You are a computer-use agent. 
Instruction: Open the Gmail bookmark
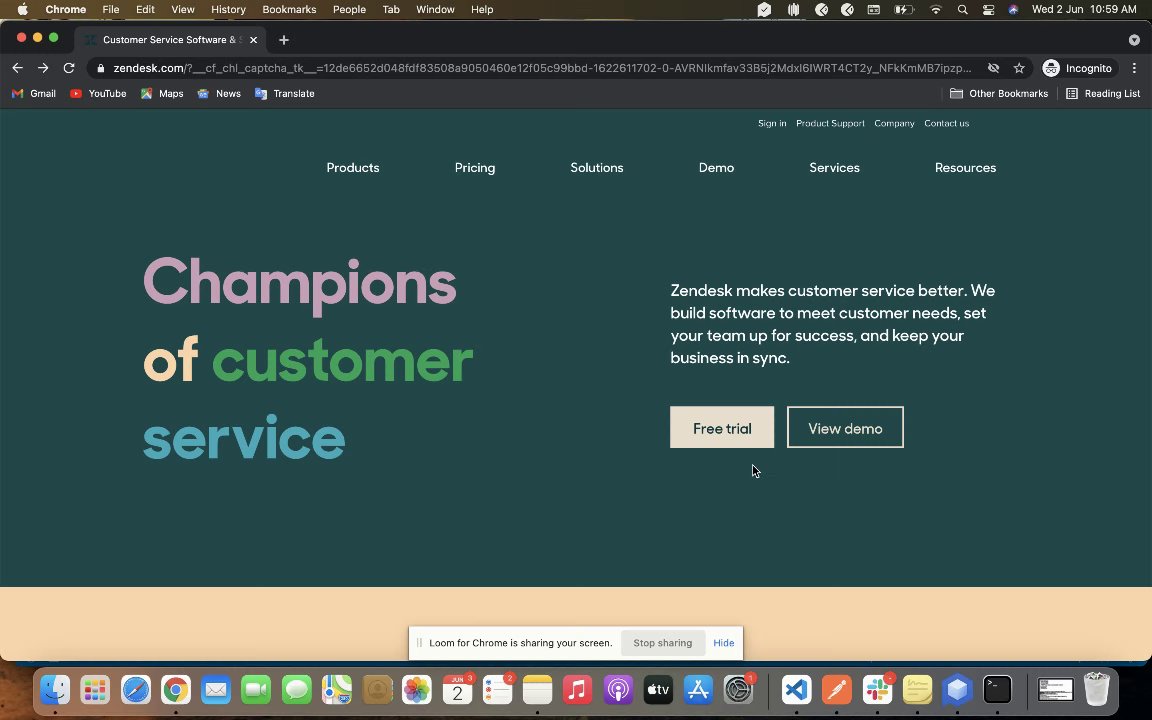[34, 93]
